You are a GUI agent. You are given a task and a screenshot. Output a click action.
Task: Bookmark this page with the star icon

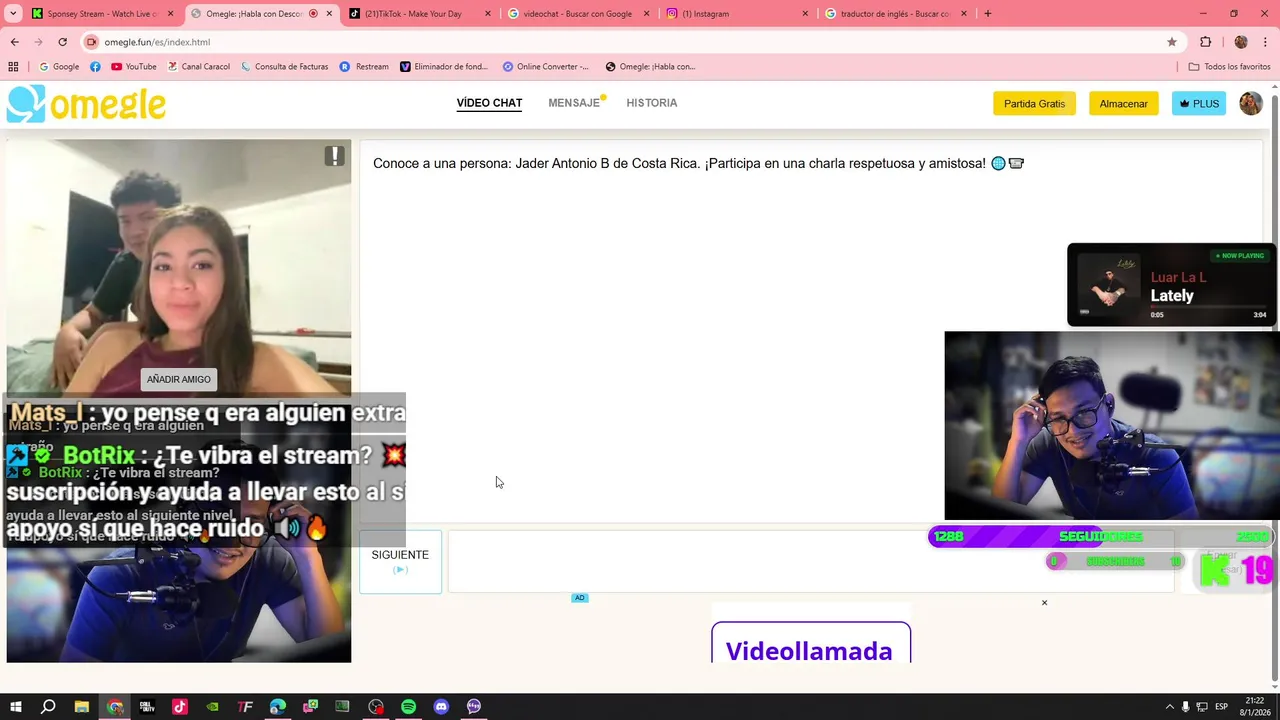click(x=1172, y=42)
